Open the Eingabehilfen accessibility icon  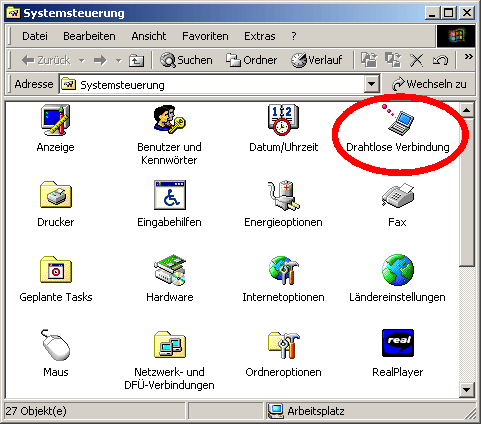click(170, 195)
